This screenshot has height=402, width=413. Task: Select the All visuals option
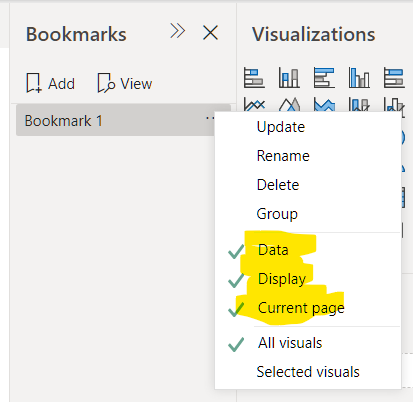click(290, 343)
